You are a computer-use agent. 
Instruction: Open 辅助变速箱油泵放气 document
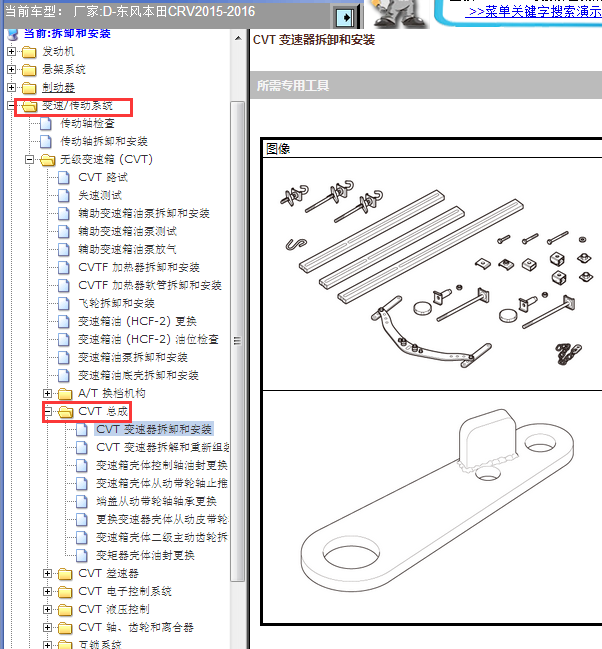click(x=127, y=250)
